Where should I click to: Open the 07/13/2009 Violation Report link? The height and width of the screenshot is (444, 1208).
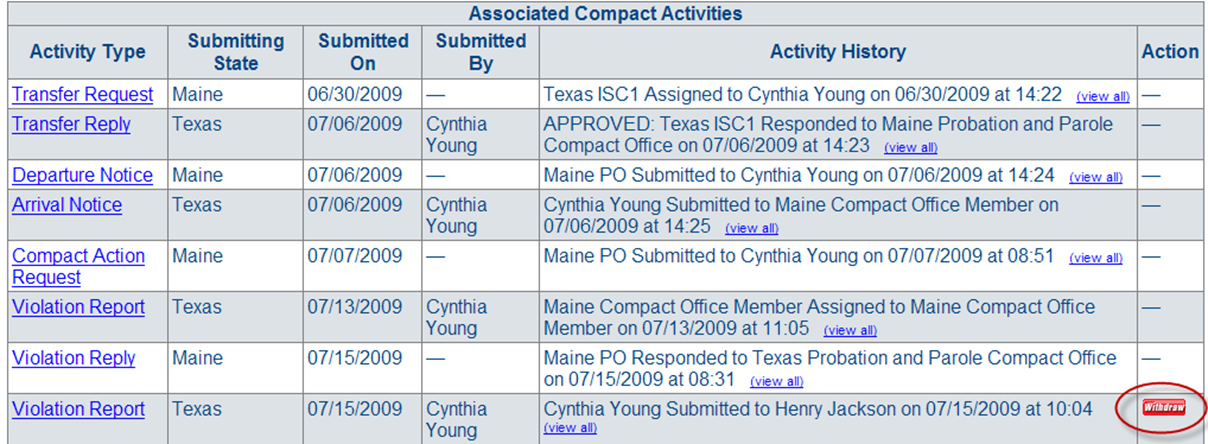click(78, 308)
